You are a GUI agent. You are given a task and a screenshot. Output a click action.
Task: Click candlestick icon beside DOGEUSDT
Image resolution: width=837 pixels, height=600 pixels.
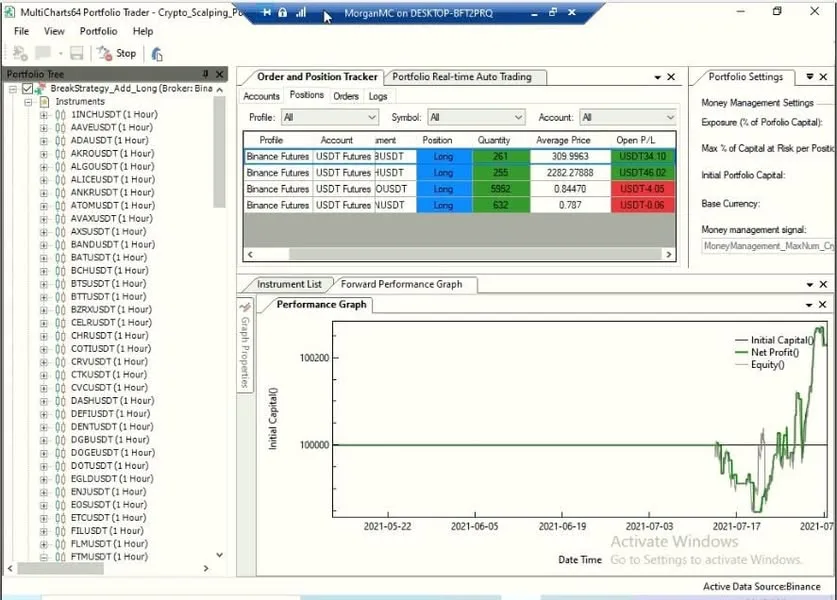[x=60, y=453]
